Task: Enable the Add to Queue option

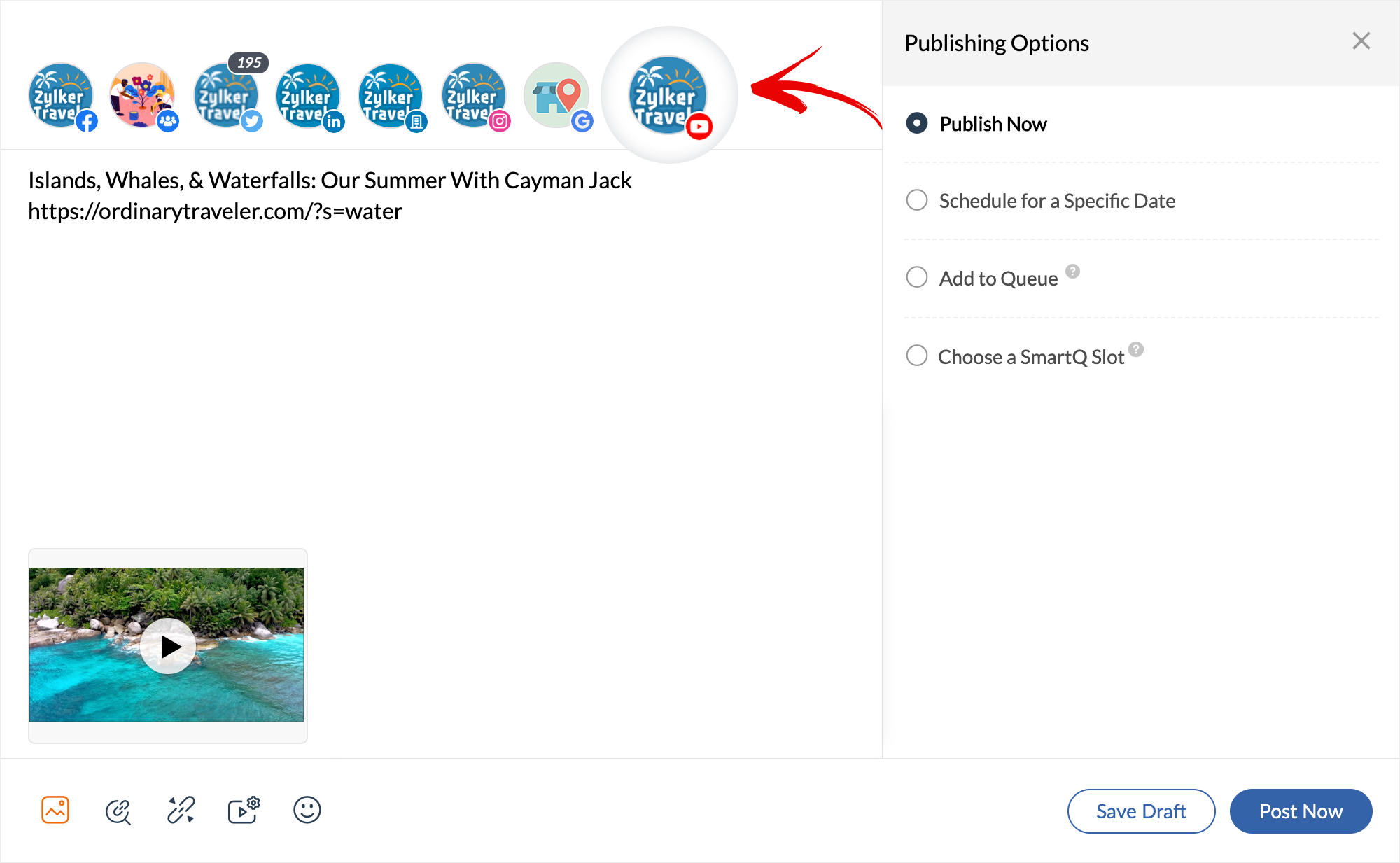Action: [x=917, y=277]
